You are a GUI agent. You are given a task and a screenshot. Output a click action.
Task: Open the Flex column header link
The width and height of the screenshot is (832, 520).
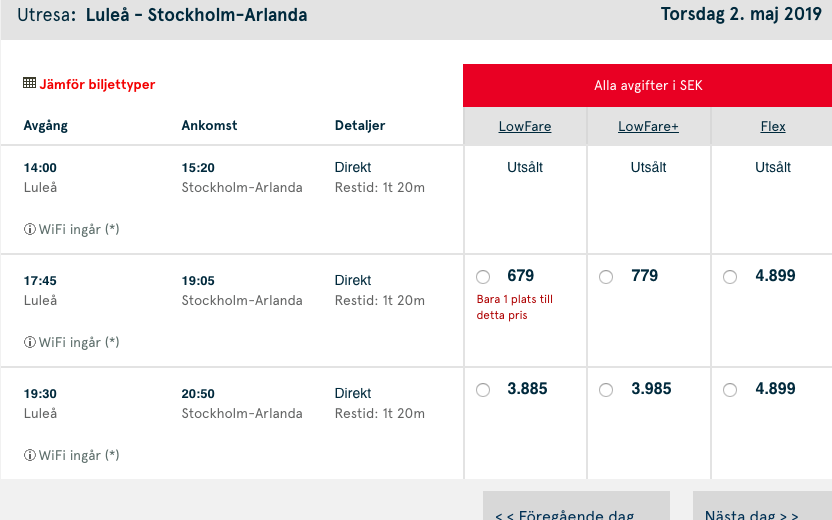[x=772, y=127]
